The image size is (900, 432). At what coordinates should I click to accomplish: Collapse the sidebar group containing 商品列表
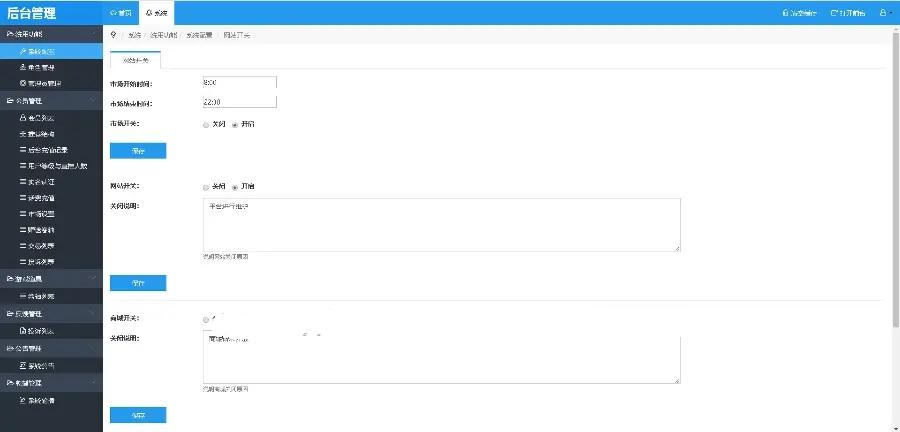(x=93, y=279)
